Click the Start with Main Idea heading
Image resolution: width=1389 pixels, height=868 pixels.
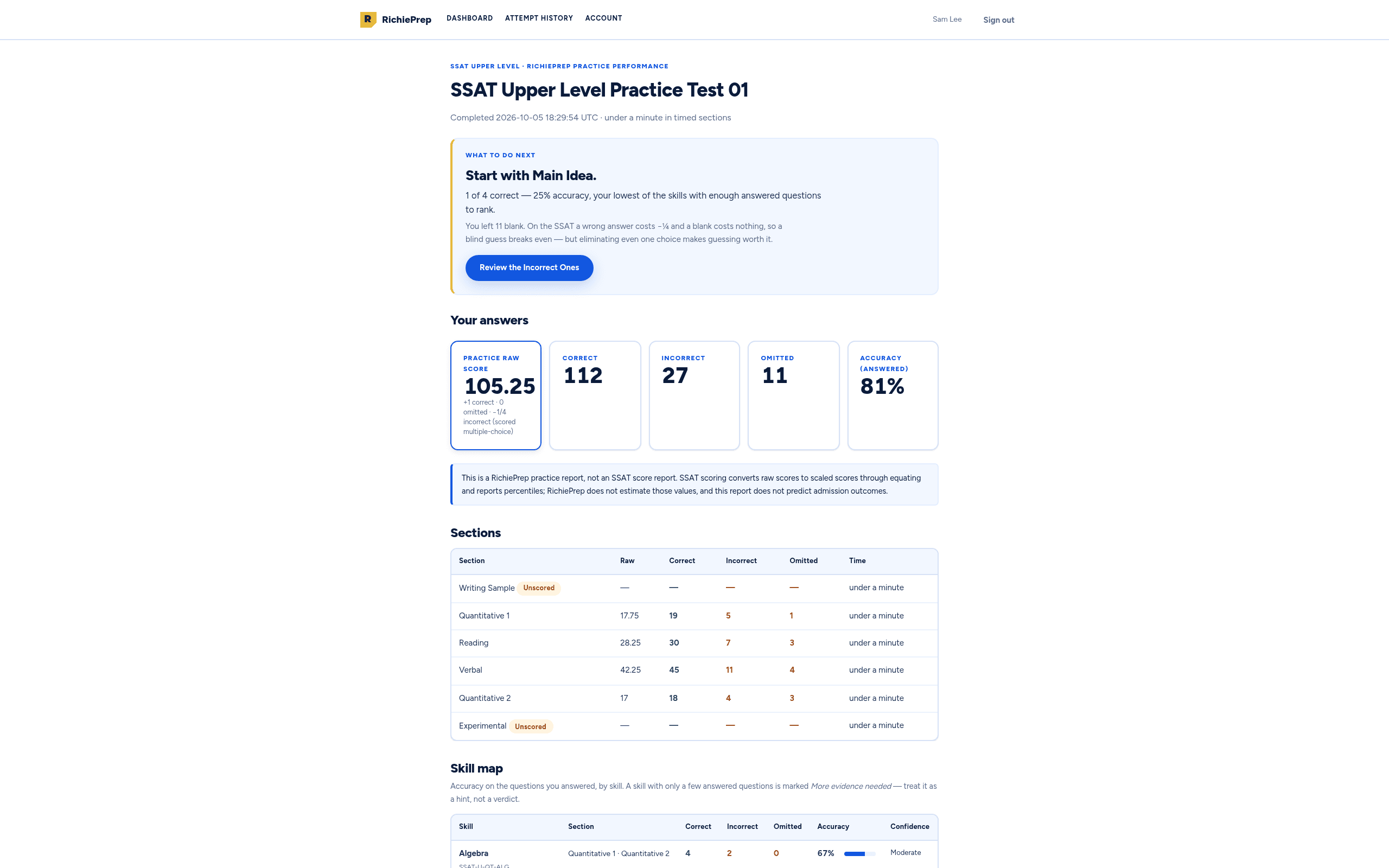click(530, 176)
